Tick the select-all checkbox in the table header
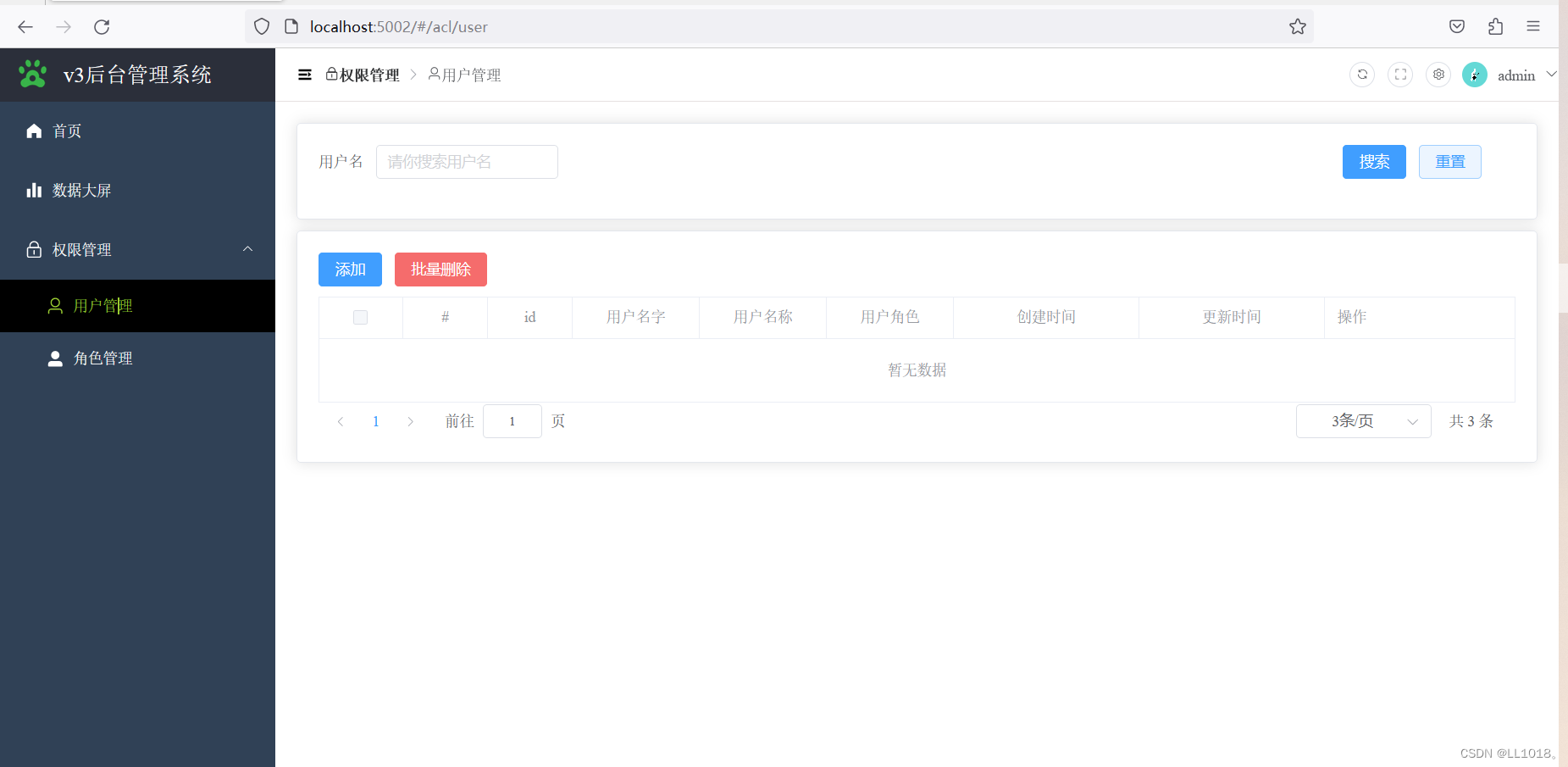 pos(360,317)
